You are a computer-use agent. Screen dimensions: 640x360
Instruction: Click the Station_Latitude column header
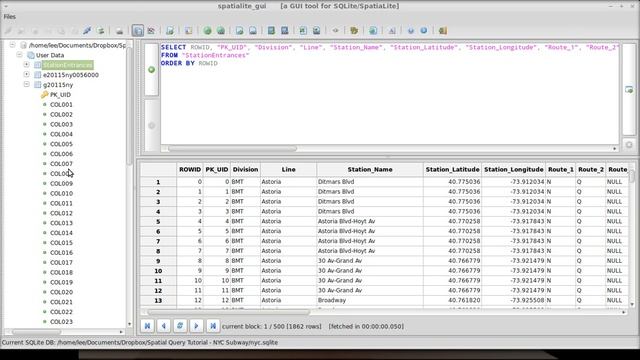point(452,169)
